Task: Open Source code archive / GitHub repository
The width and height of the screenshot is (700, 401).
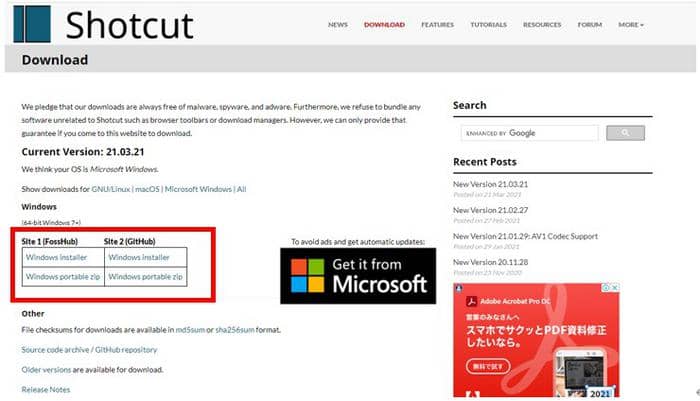Action: click(89, 350)
